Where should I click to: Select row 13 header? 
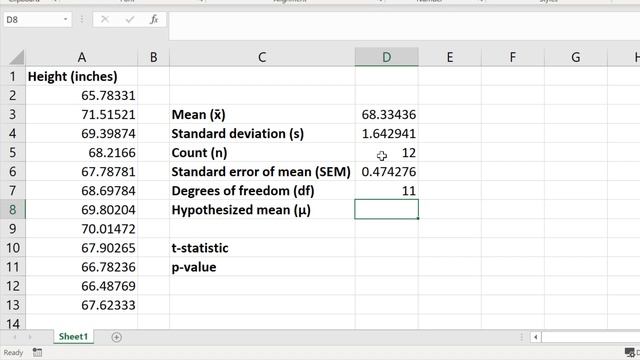13,305
